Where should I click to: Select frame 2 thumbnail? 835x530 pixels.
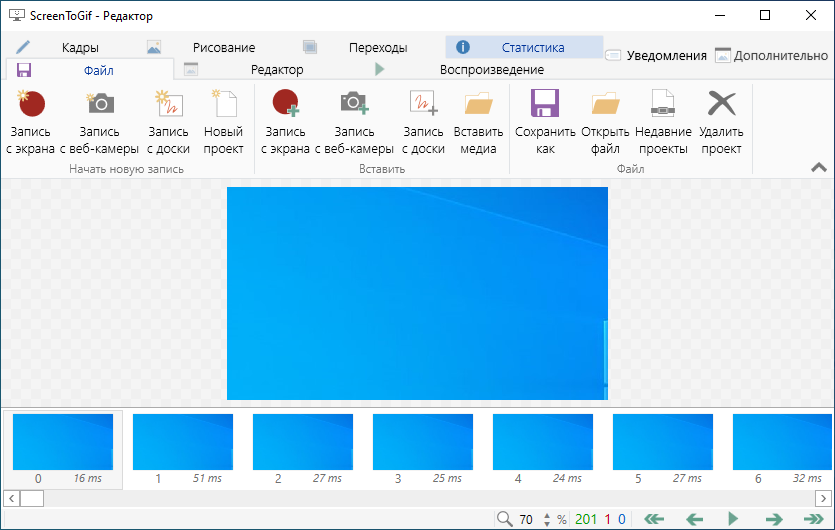point(303,442)
